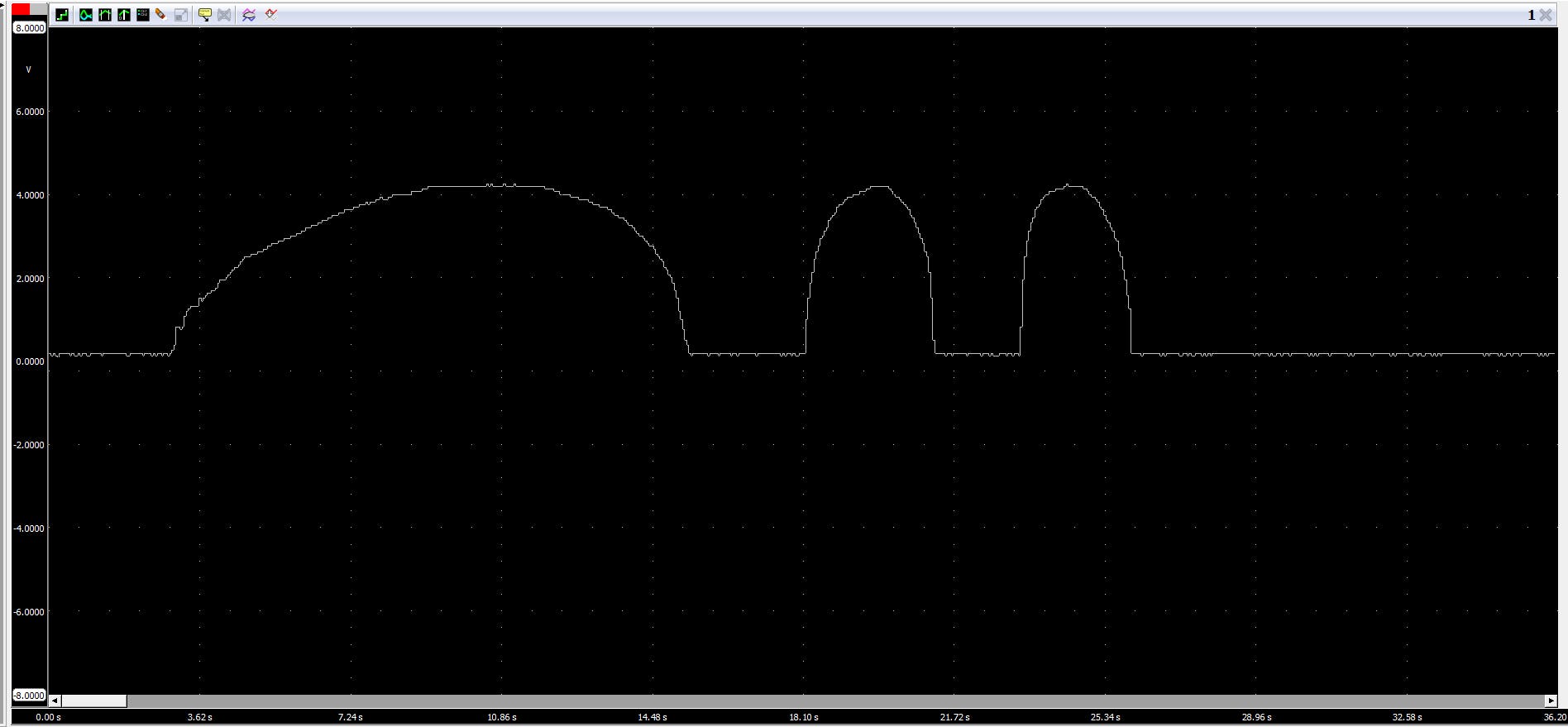Edit the -8.0000 lower voltage limit
This screenshot has width=1568, height=727.
tap(29, 696)
